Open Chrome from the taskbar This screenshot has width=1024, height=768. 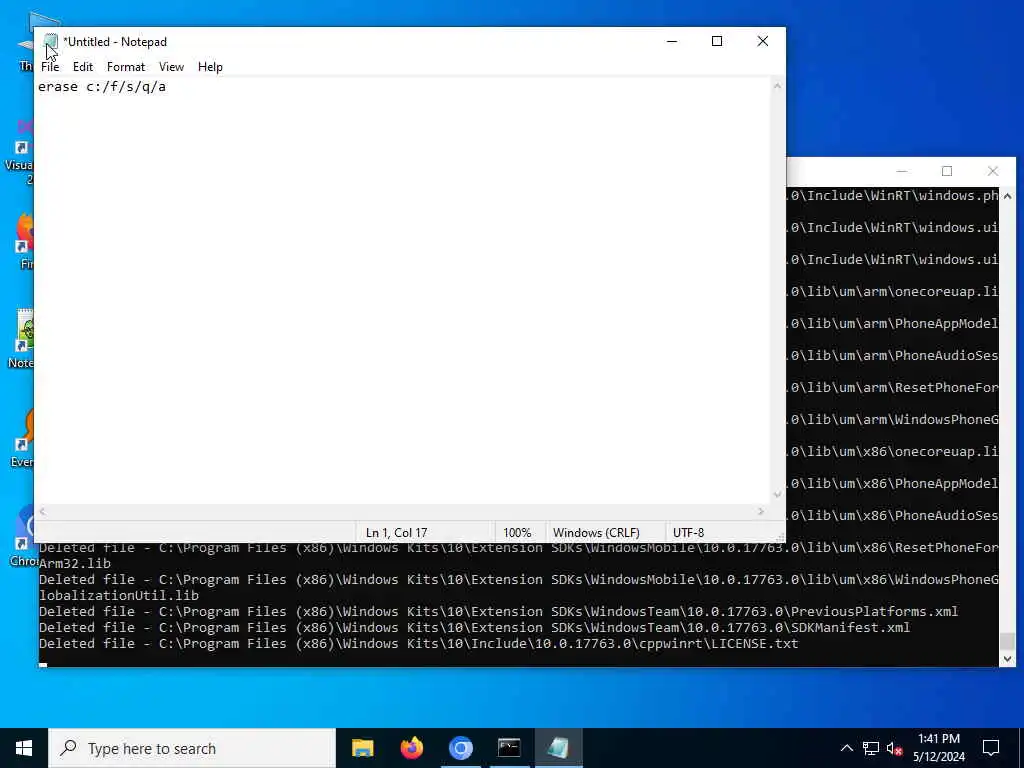(460, 748)
